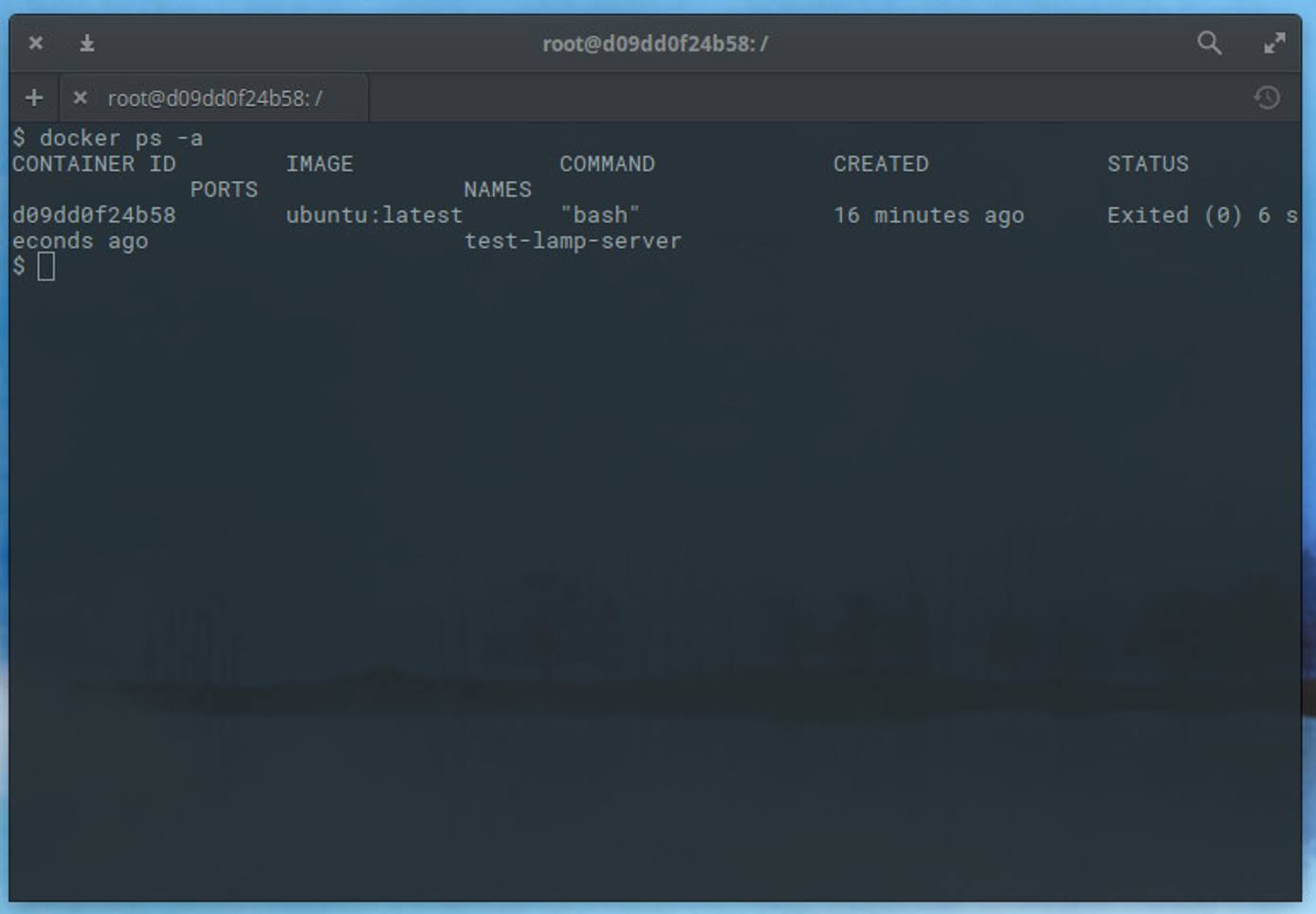This screenshot has height=914, width=1316.
Task: Click the blue desktop background below the terminal
Action: [658, 907]
